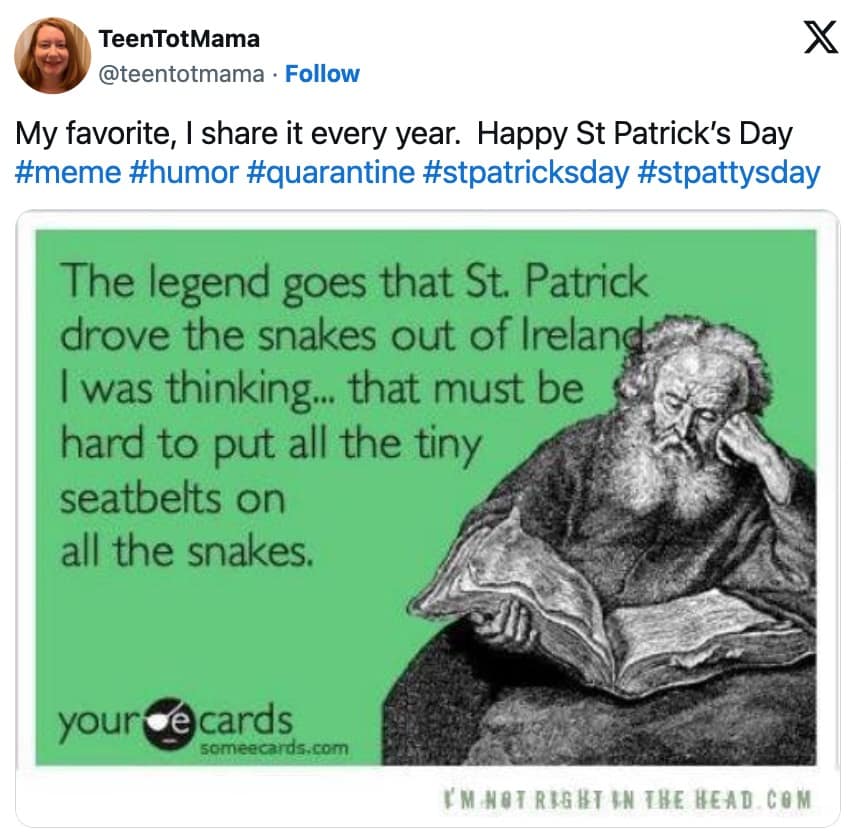Viewport: 854px width, 832px height.
Task: Open the #meme hashtag
Action: (68, 172)
